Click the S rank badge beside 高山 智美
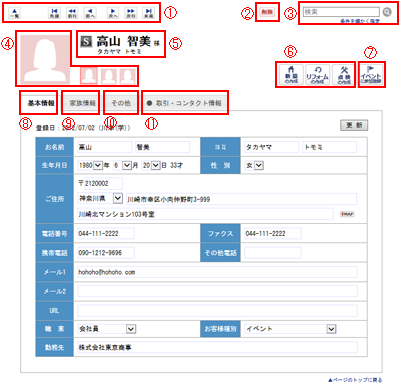The image size is (400, 390). [x=86, y=41]
